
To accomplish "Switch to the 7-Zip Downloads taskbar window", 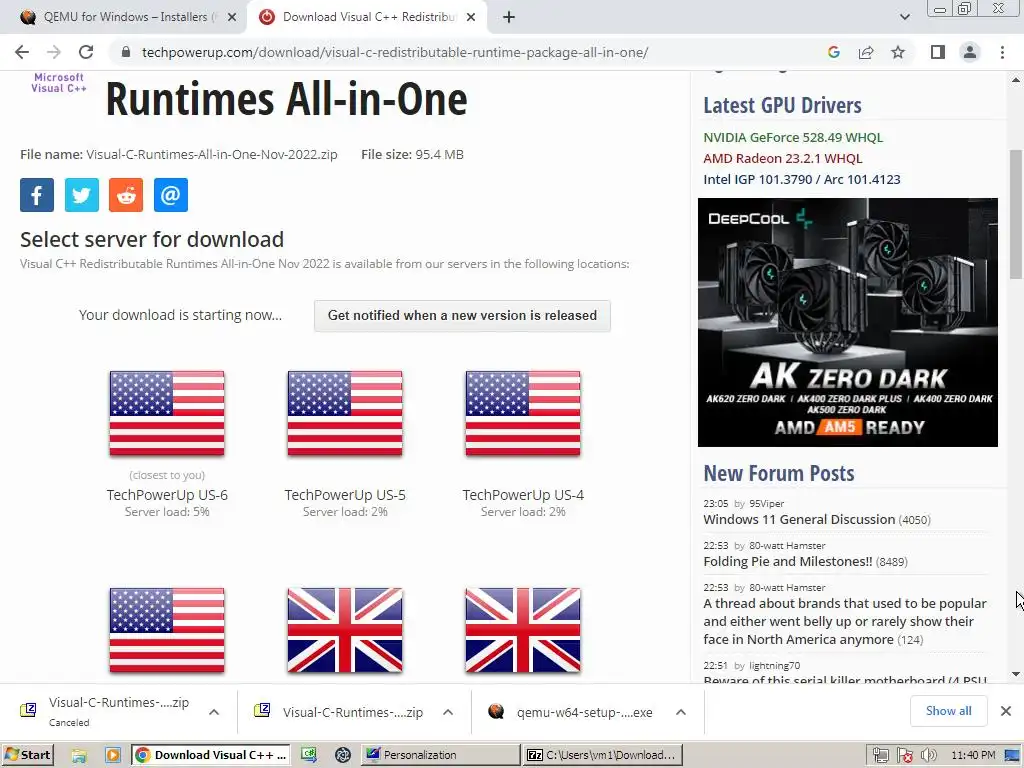I will pyautogui.click(x=603, y=755).
